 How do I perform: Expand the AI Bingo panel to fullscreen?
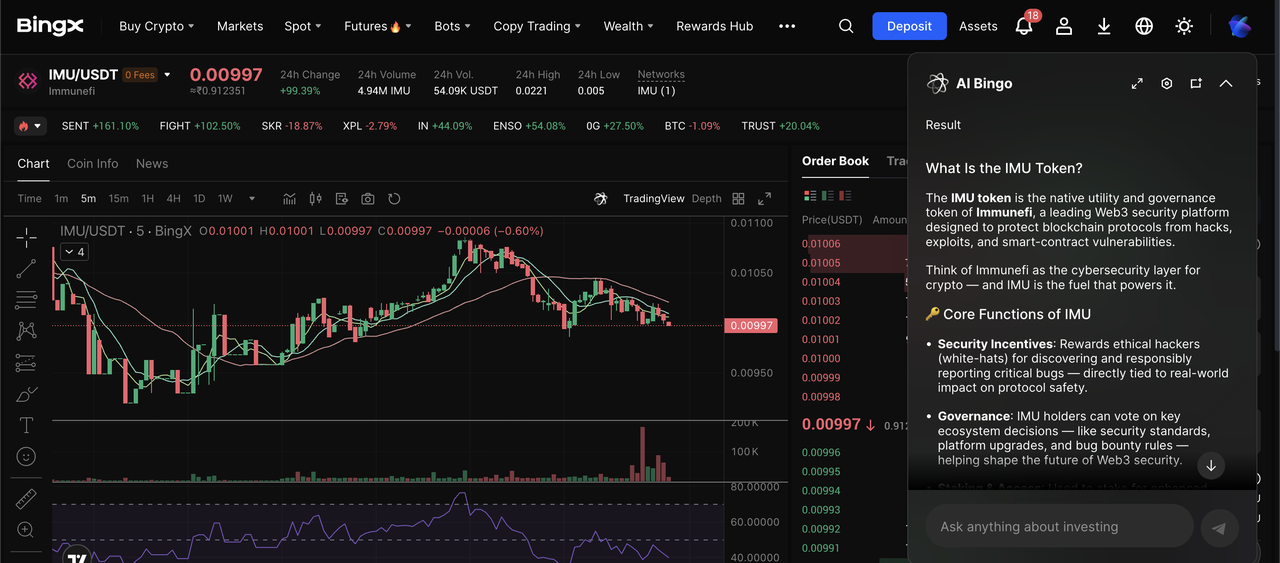coord(1137,84)
